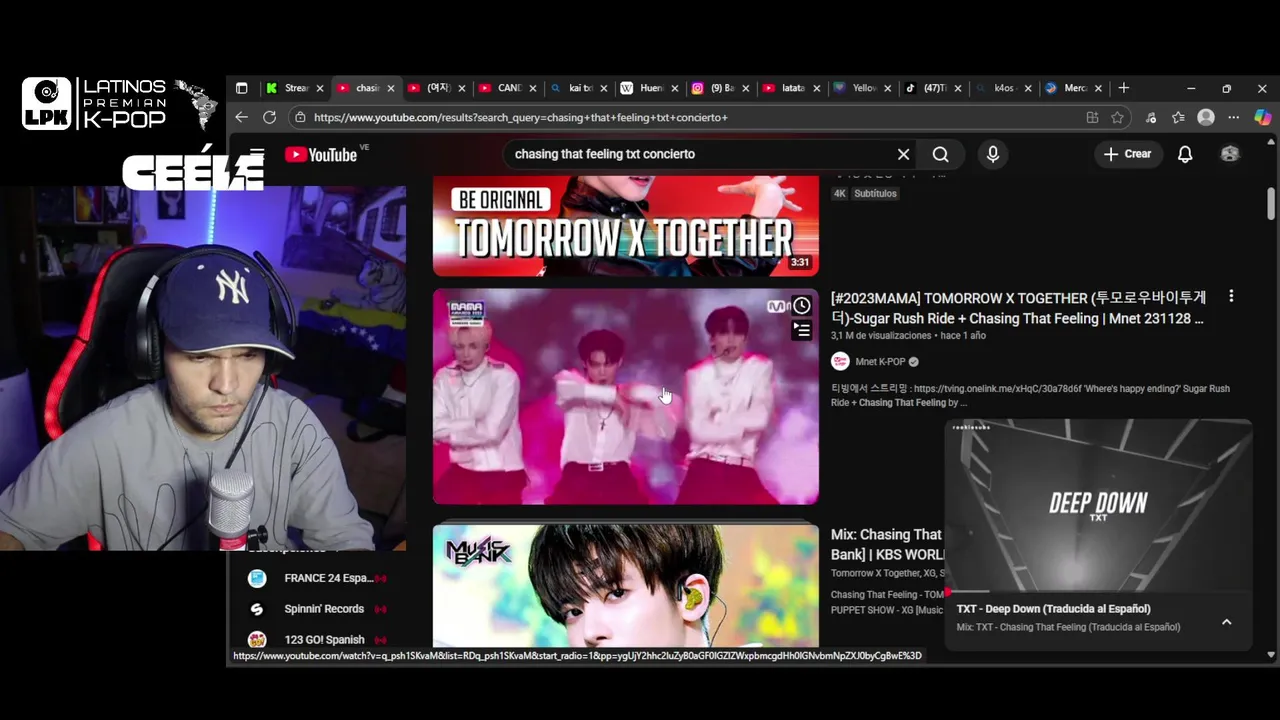Screen dimensions: 1280x720
Task: Open browser profile avatar in toolbar
Action: [1206, 117]
